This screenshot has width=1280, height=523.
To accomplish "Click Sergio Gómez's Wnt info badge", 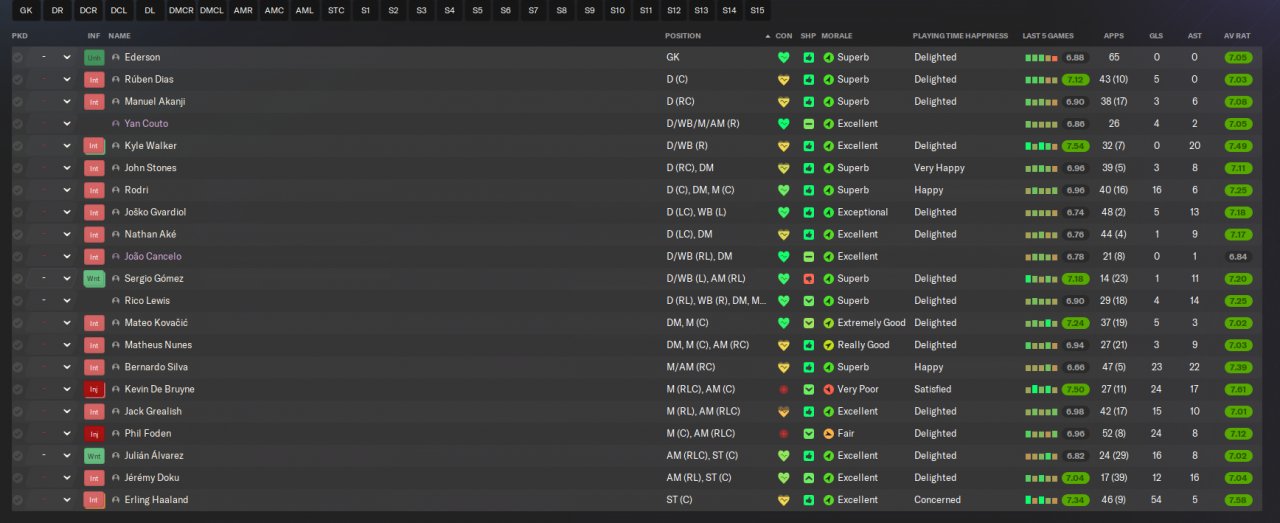I will (94, 278).
